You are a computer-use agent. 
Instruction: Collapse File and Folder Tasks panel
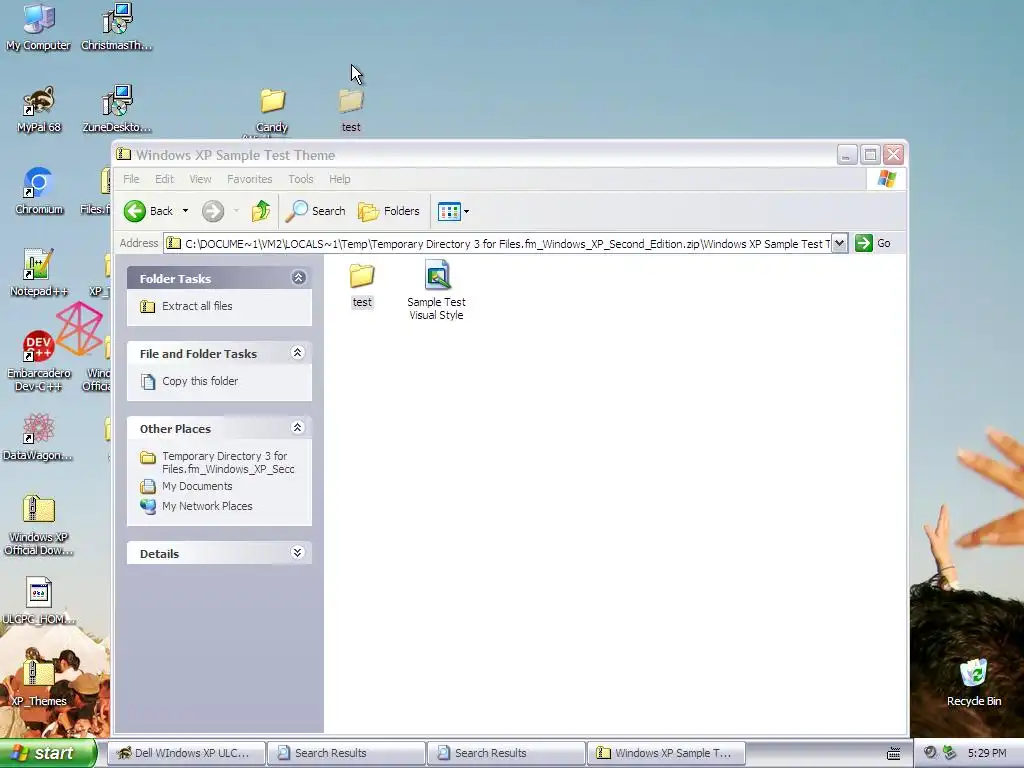pos(297,353)
